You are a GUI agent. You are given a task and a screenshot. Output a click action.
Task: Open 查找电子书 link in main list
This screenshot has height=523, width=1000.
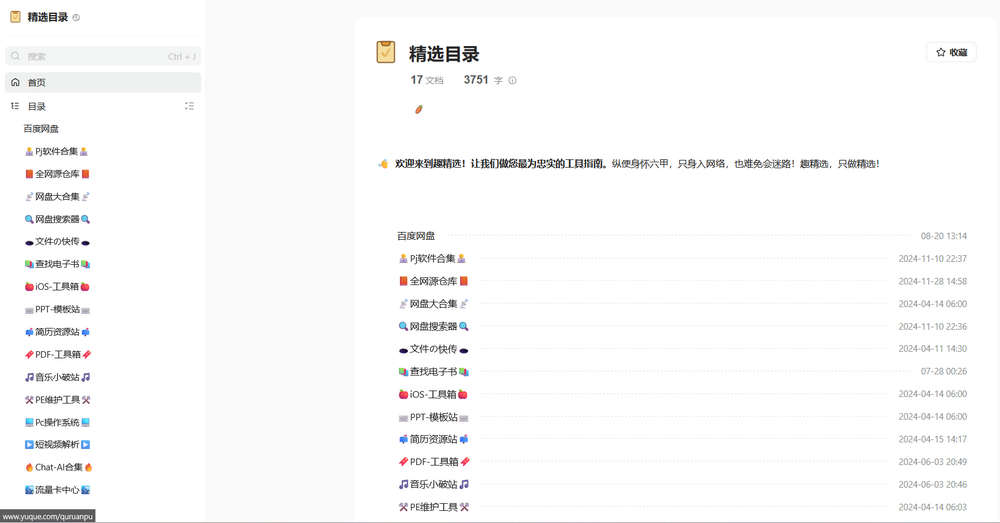tap(433, 371)
